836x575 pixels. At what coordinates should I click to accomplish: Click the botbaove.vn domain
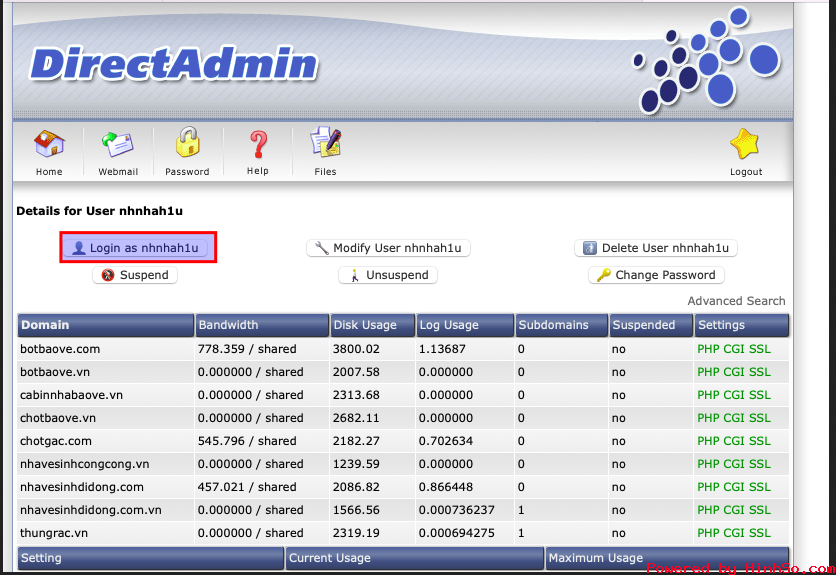(x=54, y=372)
